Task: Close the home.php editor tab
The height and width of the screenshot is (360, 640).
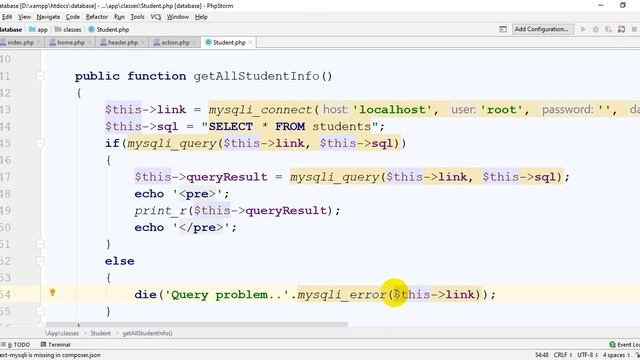Action: coord(89,42)
